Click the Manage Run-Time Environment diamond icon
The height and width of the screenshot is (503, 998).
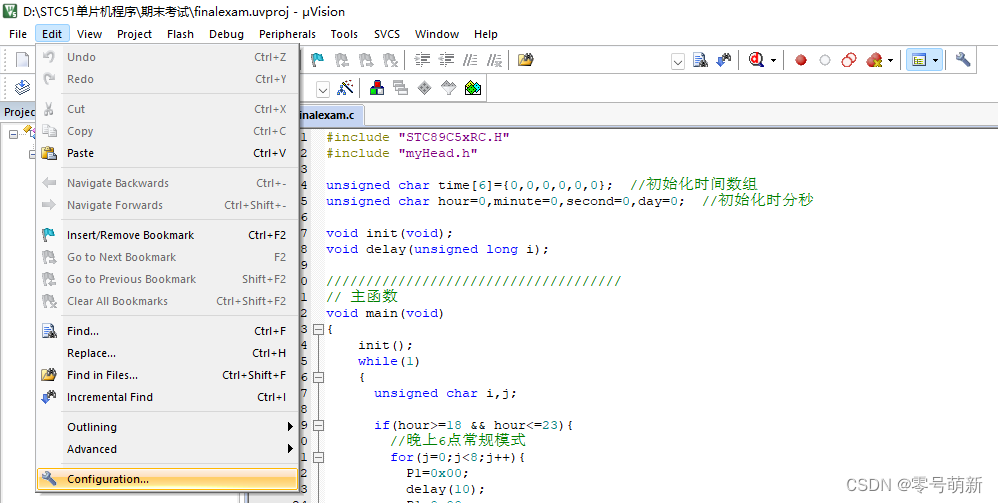coord(425,89)
